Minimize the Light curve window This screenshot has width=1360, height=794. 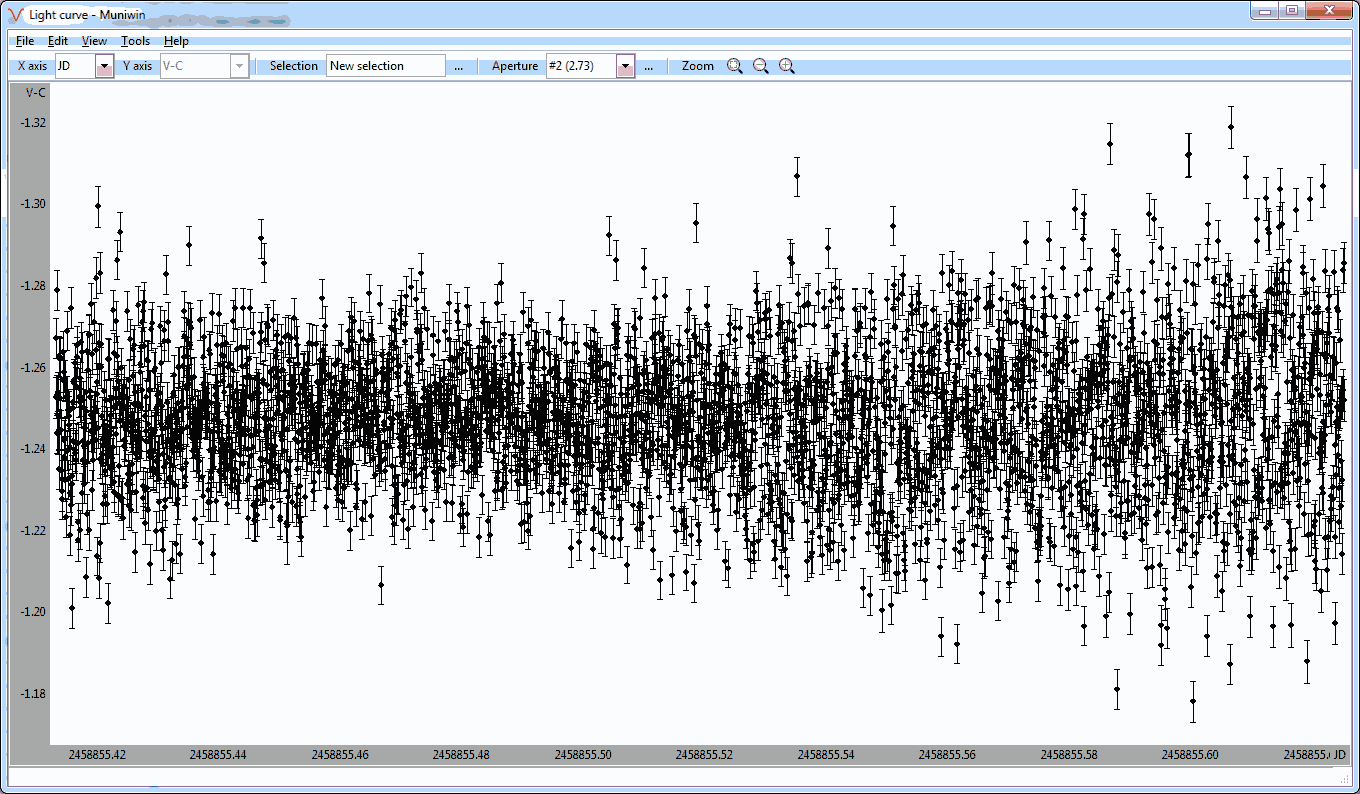pos(1266,10)
